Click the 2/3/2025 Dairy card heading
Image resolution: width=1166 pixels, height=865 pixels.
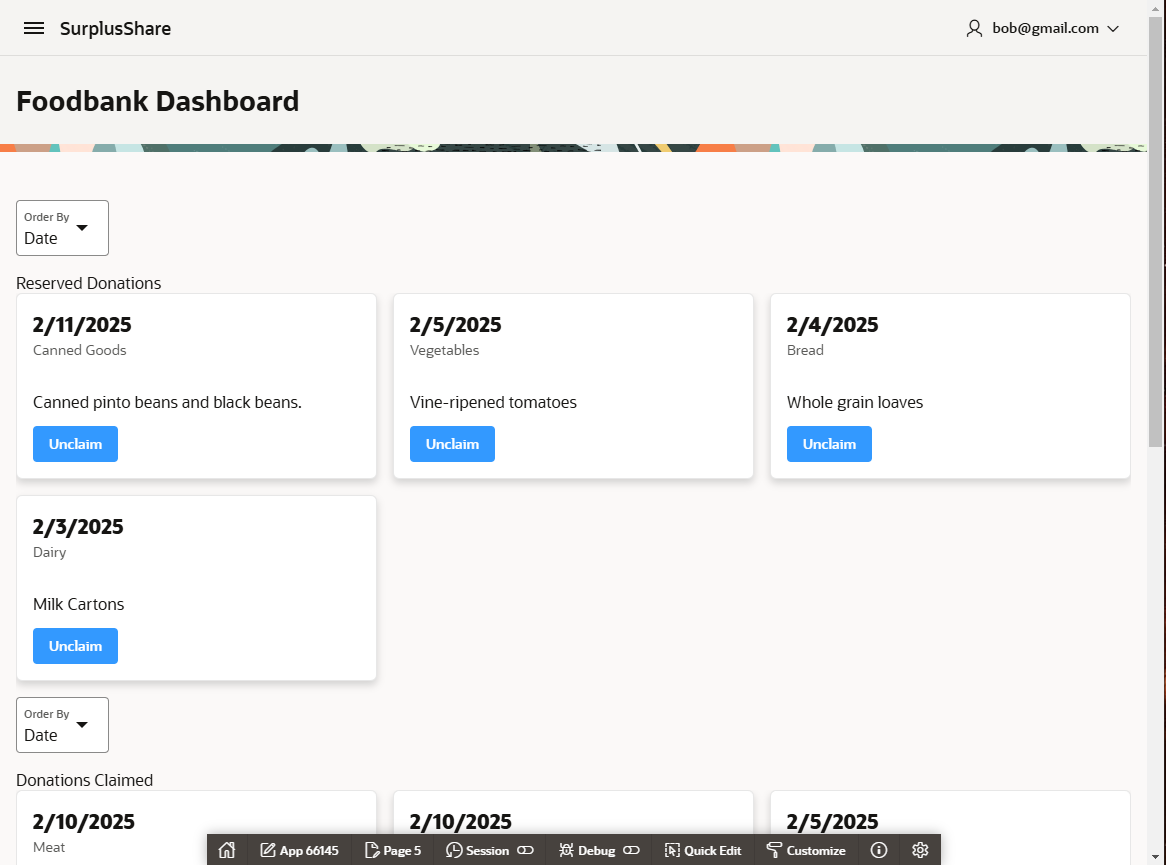[x=78, y=527]
